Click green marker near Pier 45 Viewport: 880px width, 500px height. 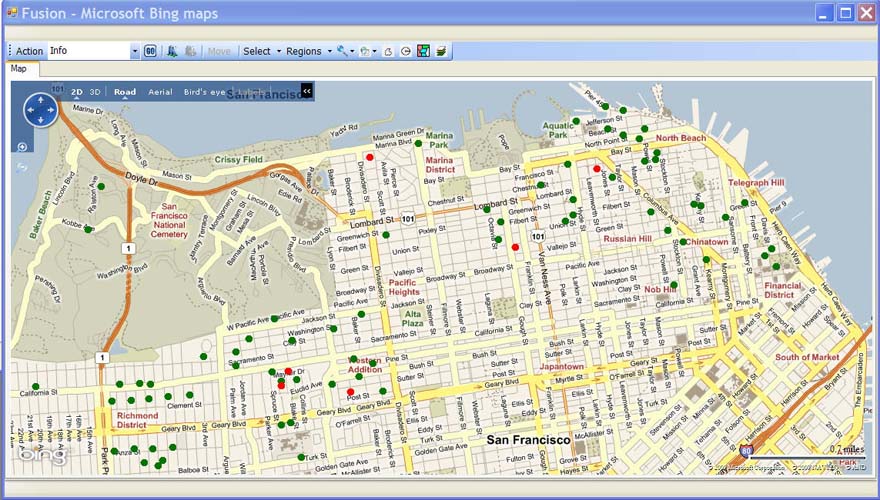[605, 106]
